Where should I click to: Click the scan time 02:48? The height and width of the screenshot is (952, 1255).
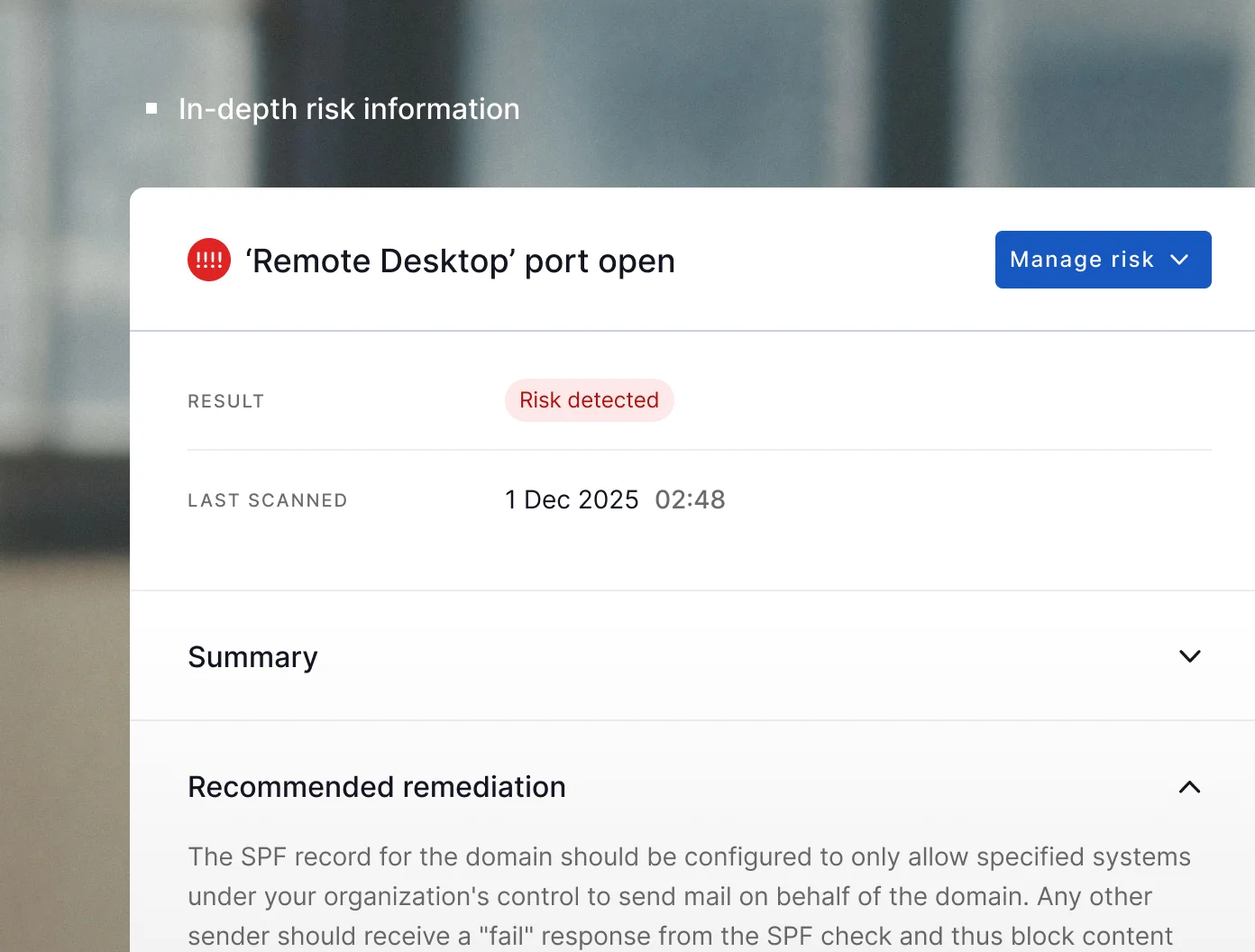pyautogui.click(x=690, y=499)
